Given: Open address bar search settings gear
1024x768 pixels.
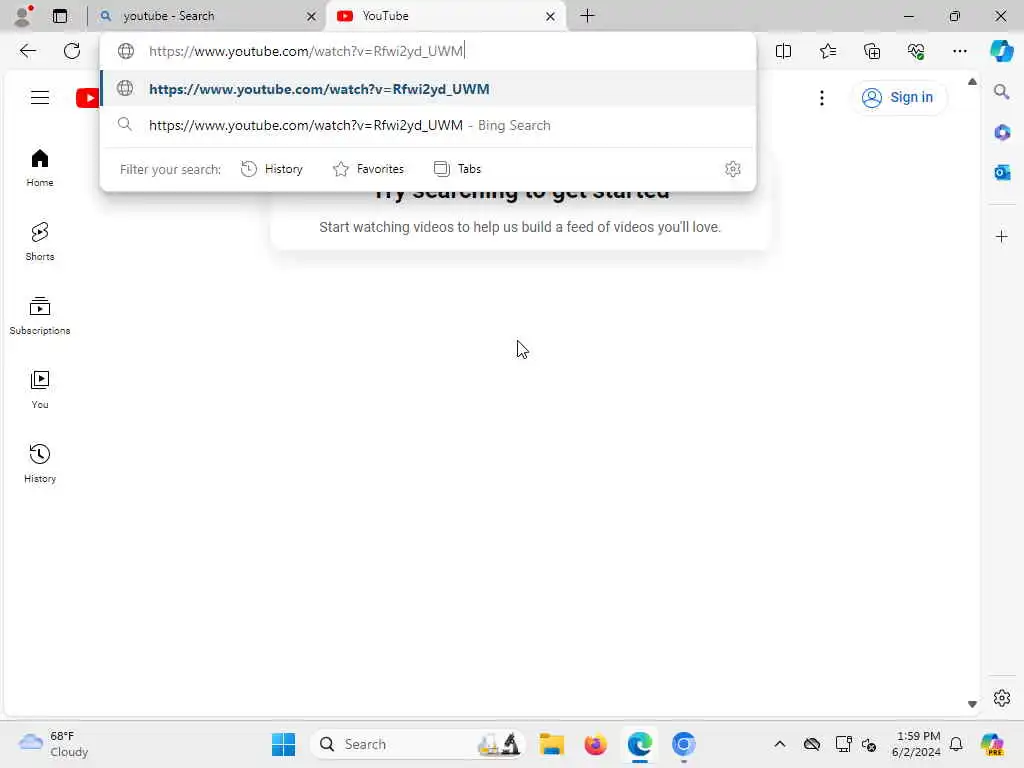Looking at the screenshot, I should 732,169.
